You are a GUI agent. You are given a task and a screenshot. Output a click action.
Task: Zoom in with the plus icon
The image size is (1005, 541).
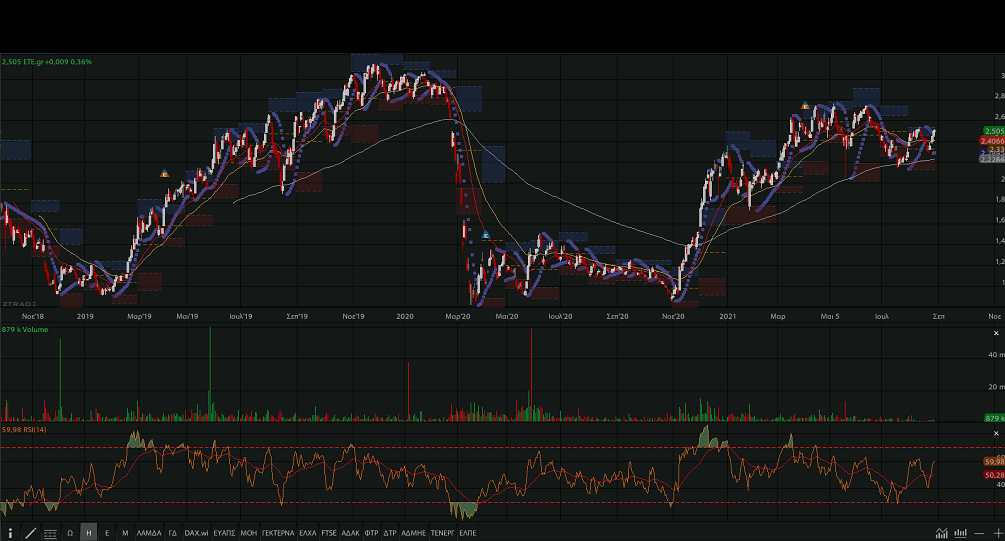pyautogui.click(x=996, y=533)
